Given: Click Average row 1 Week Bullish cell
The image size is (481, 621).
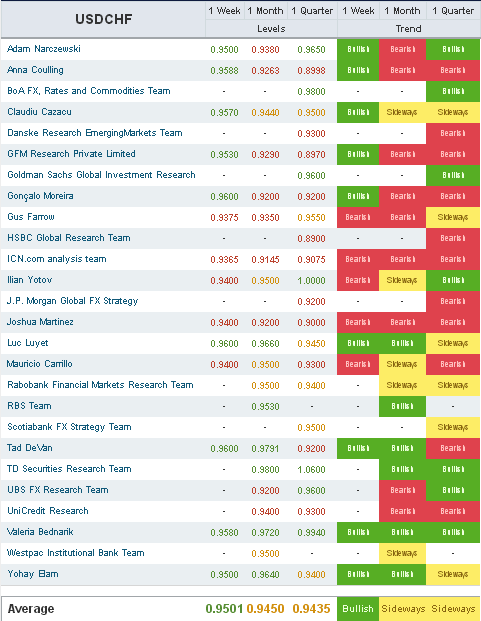Looking at the screenshot, I should [358, 609].
